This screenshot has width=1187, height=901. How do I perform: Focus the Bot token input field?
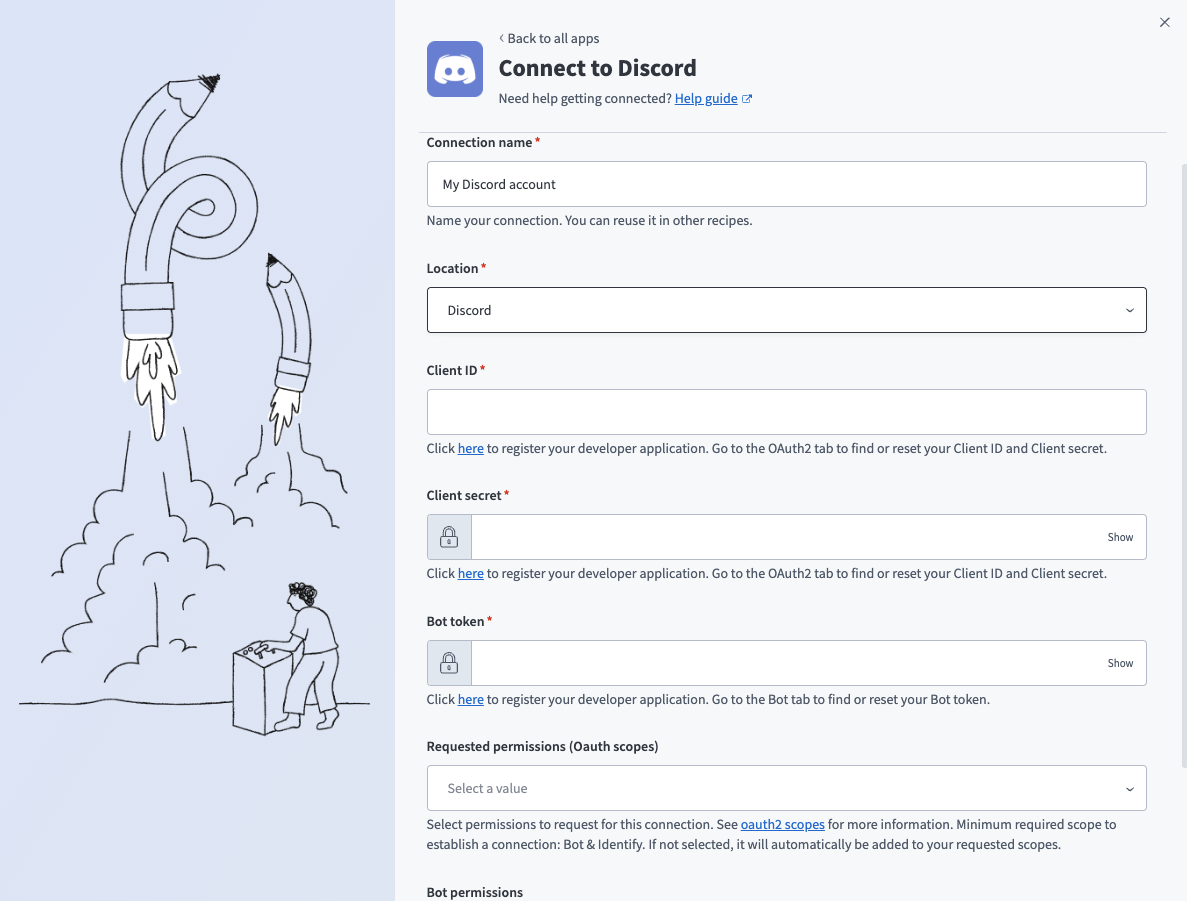click(x=787, y=663)
